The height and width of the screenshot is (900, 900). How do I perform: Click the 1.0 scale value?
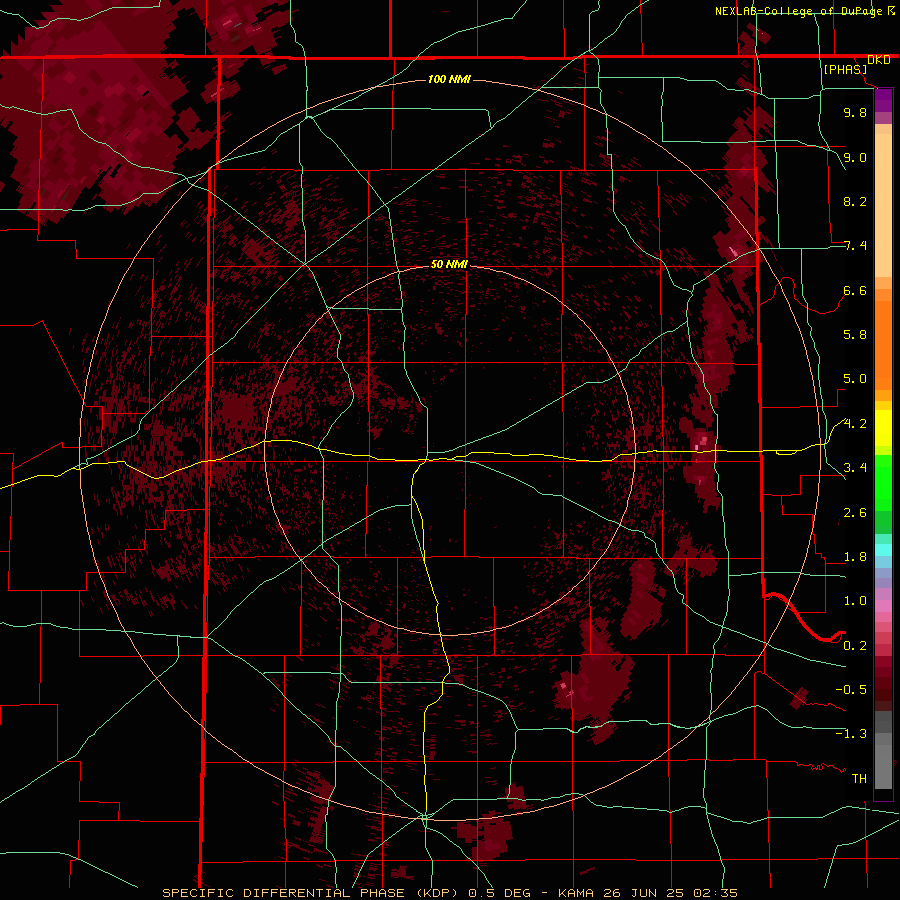pos(855,601)
